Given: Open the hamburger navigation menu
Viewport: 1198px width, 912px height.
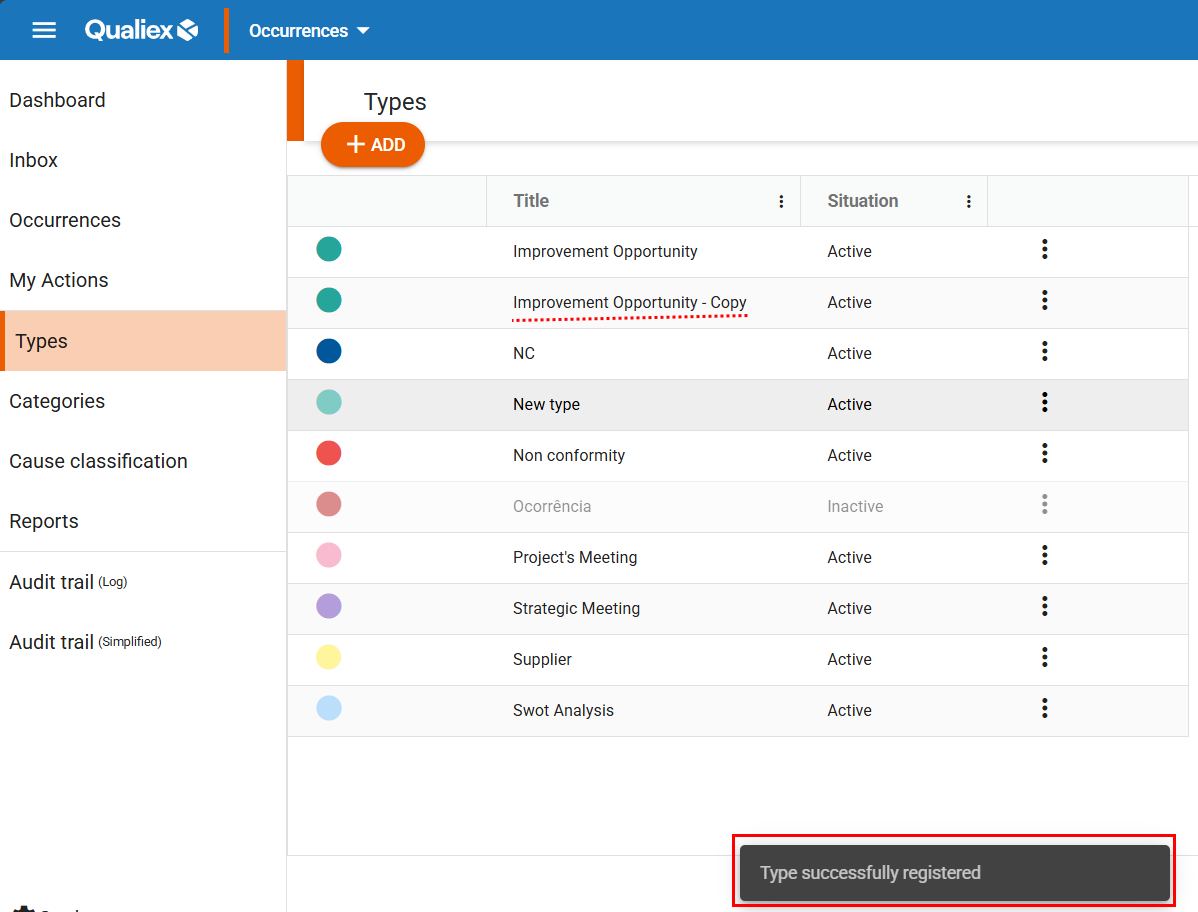Looking at the screenshot, I should coord(44,30).
